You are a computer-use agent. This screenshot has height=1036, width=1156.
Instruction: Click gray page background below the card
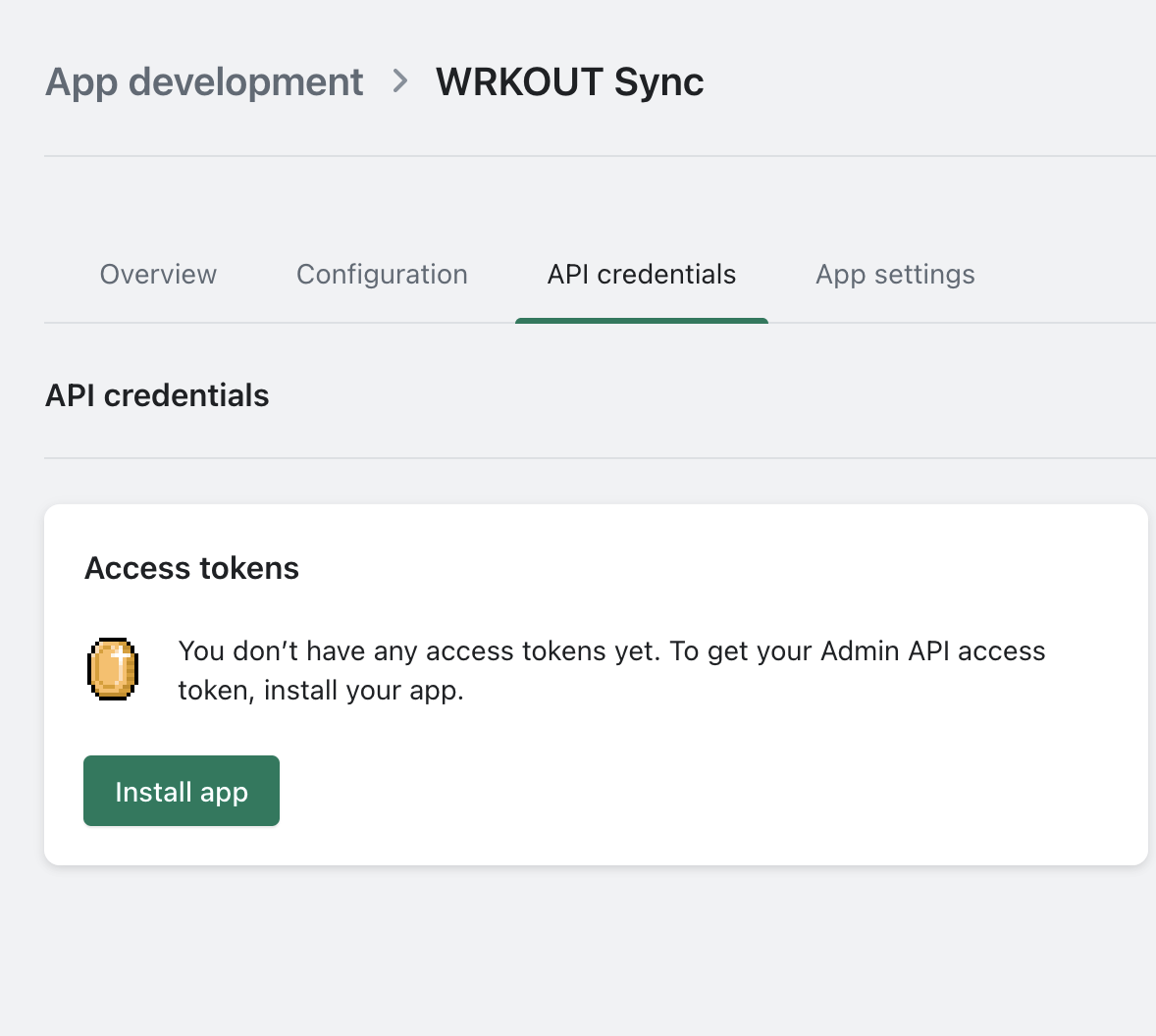(x=589, y=952)
